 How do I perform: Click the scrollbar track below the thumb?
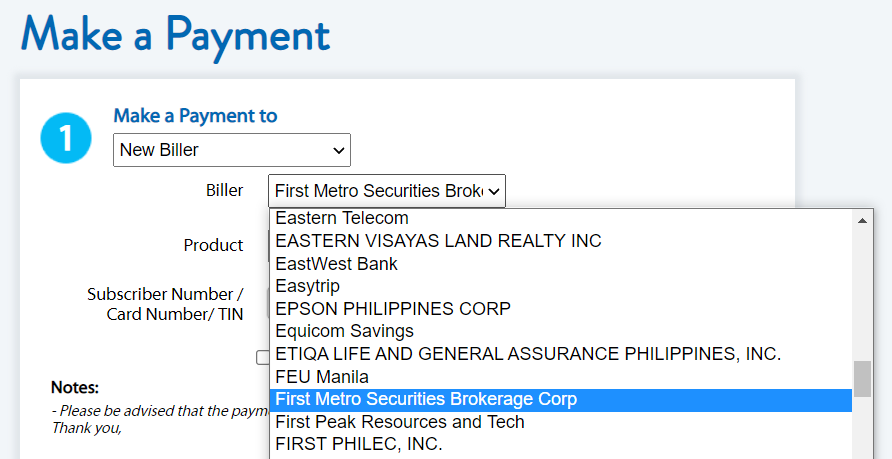862,430
